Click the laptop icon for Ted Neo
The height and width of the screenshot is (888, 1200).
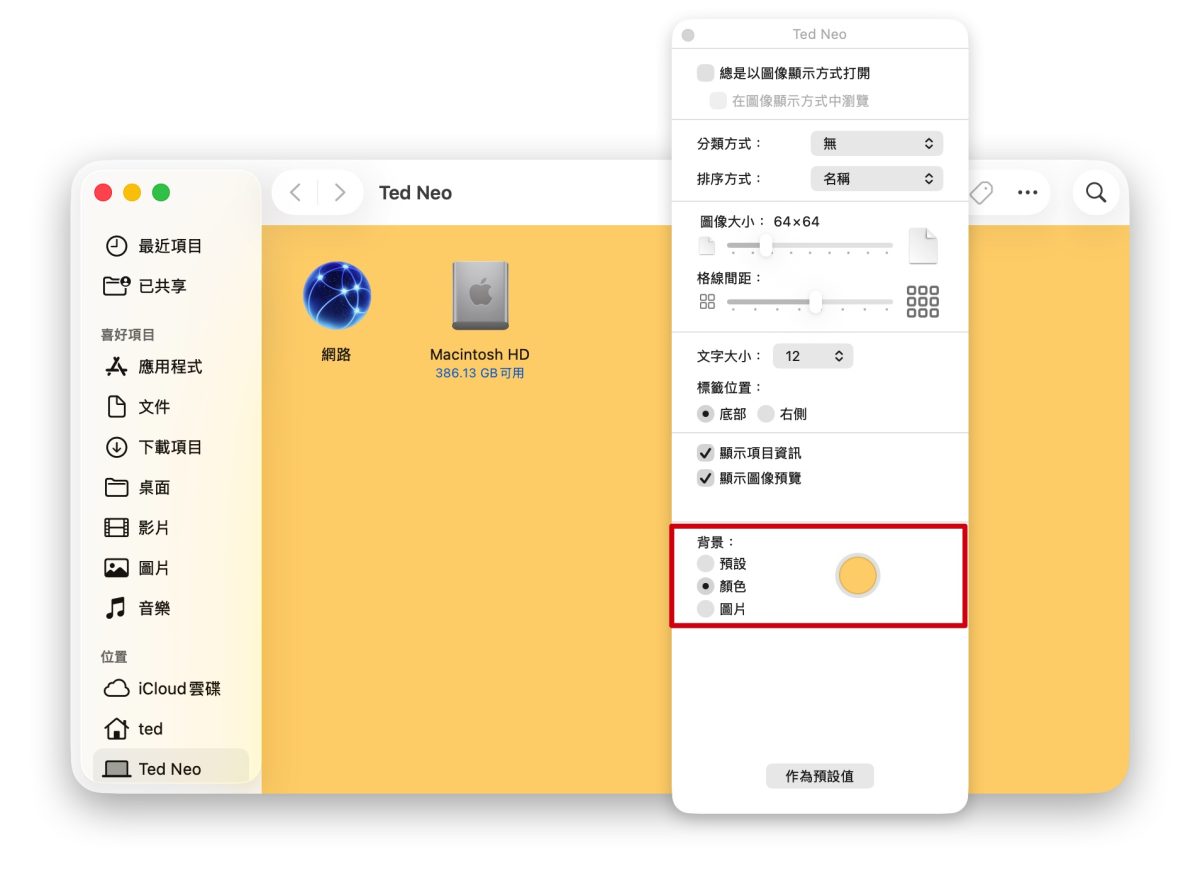(117, 769)
